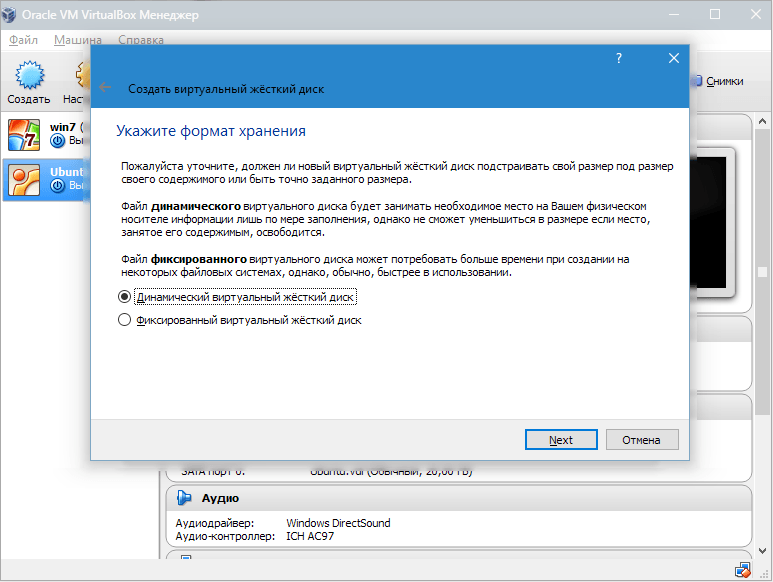Click the Настроить gear icon in toolbar
The image size is (773, 582).
tap(80, 76)
